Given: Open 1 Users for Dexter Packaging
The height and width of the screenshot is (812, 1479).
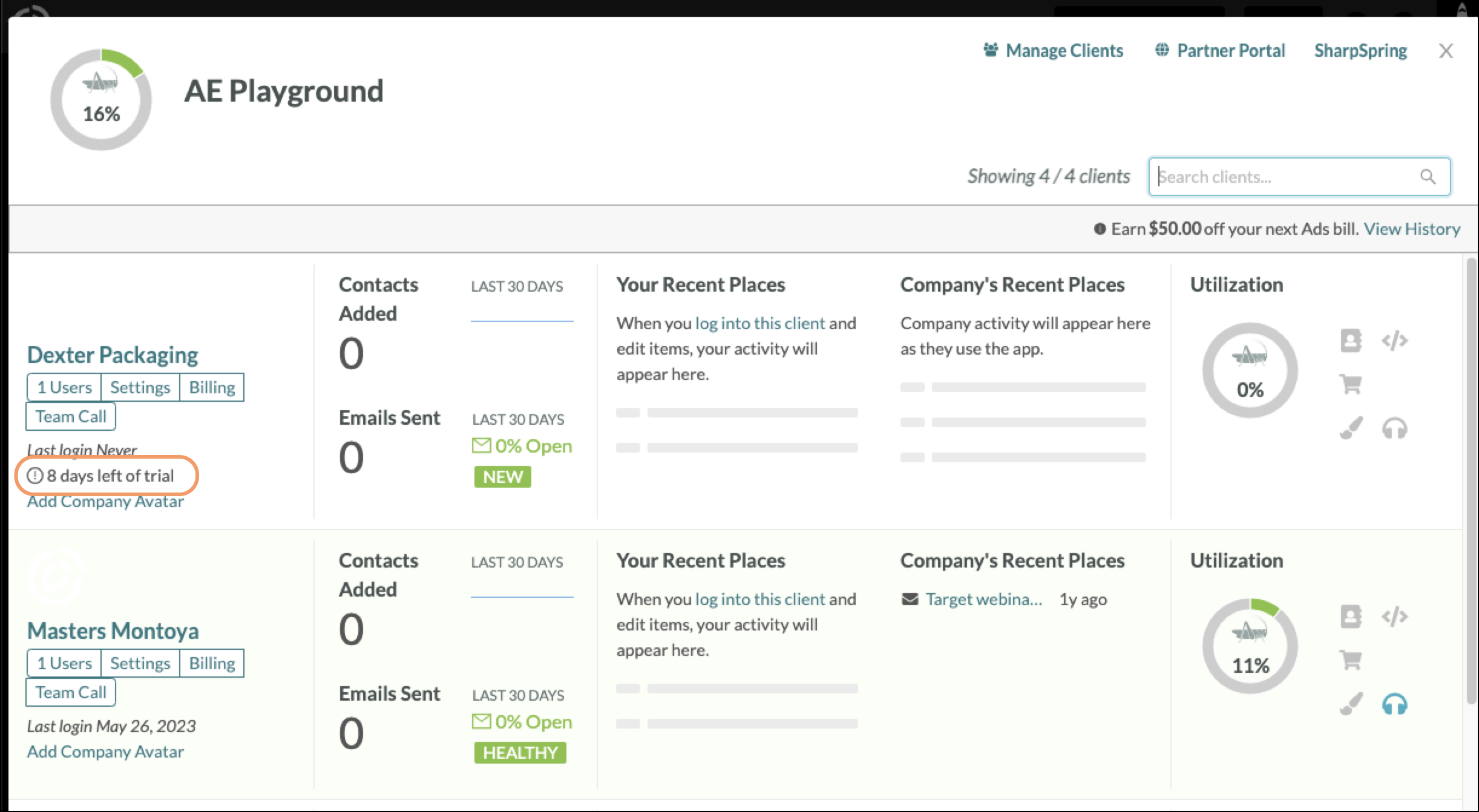Looking at the screenshot, I should coord(64,387).
